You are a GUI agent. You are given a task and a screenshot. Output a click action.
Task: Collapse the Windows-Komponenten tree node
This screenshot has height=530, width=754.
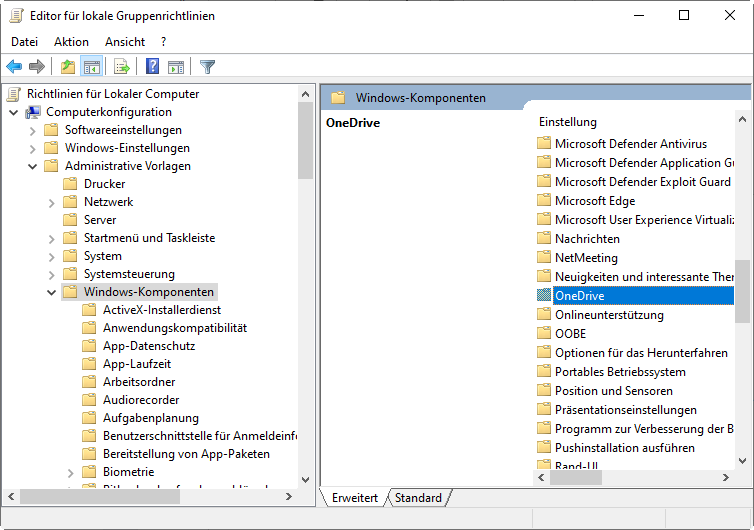pos(51,292)
